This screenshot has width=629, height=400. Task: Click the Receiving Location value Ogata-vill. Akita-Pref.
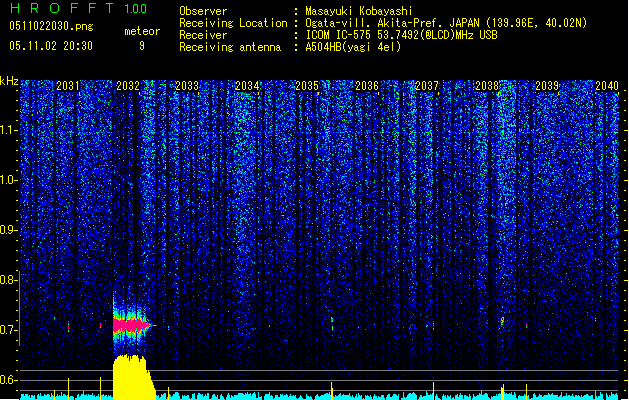pyautogui.click(x=373, y=23)
